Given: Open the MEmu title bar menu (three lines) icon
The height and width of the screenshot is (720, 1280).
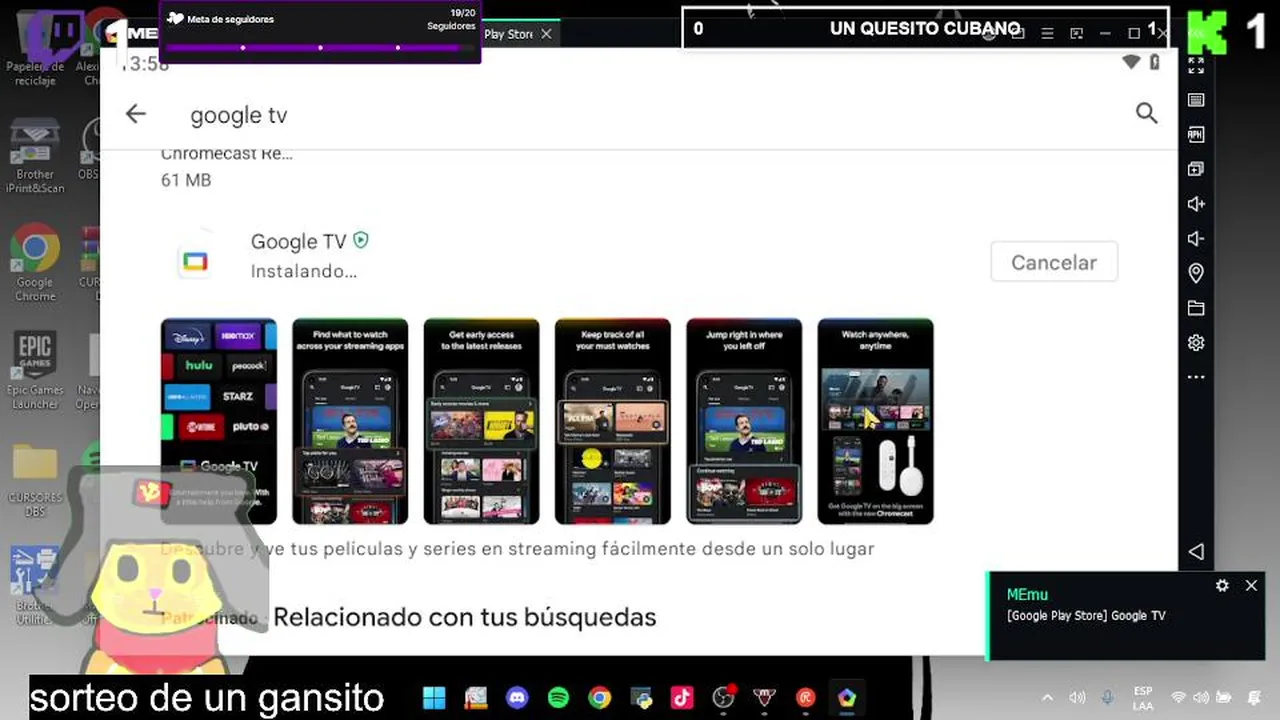Looking at the screenshot, I should pos(1047,33).
